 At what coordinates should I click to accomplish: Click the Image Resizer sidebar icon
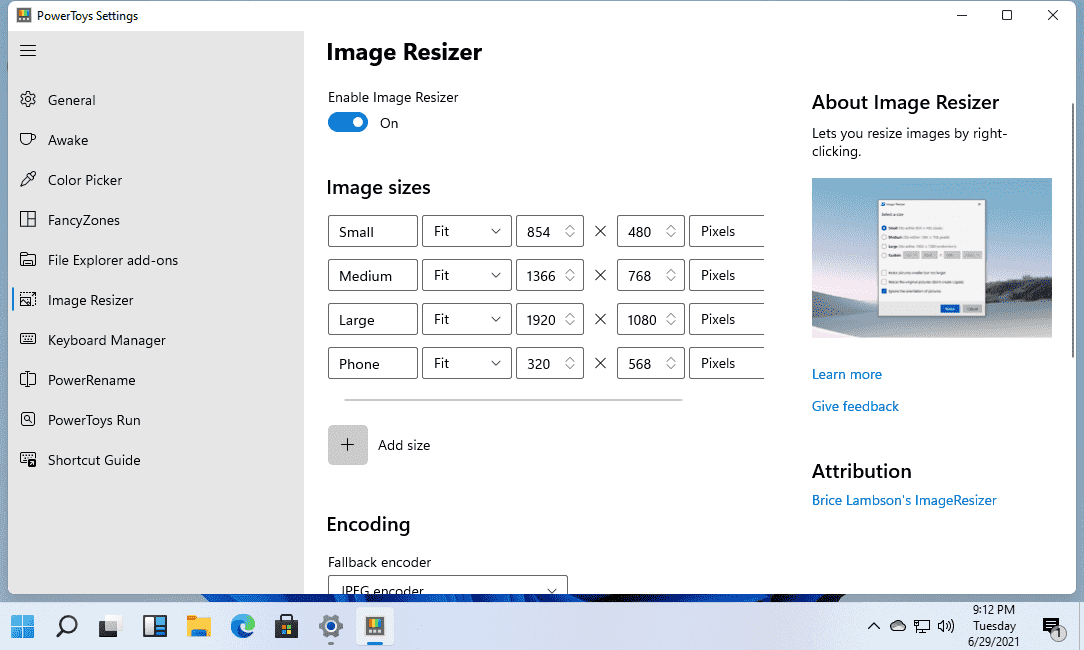pos(28,300)
